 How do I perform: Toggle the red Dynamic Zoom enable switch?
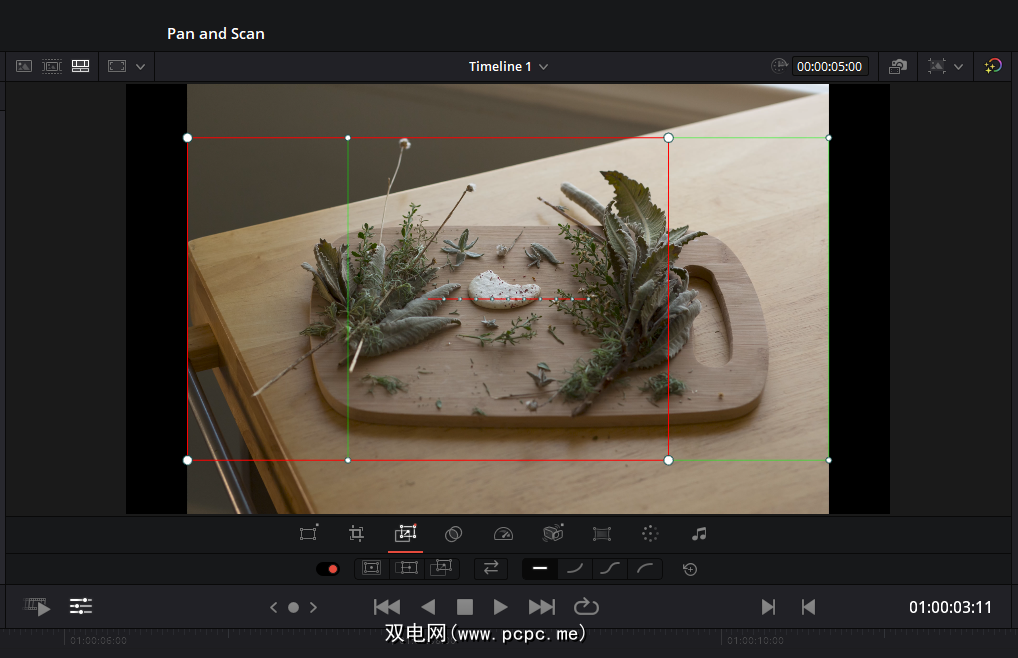[327, 569]
